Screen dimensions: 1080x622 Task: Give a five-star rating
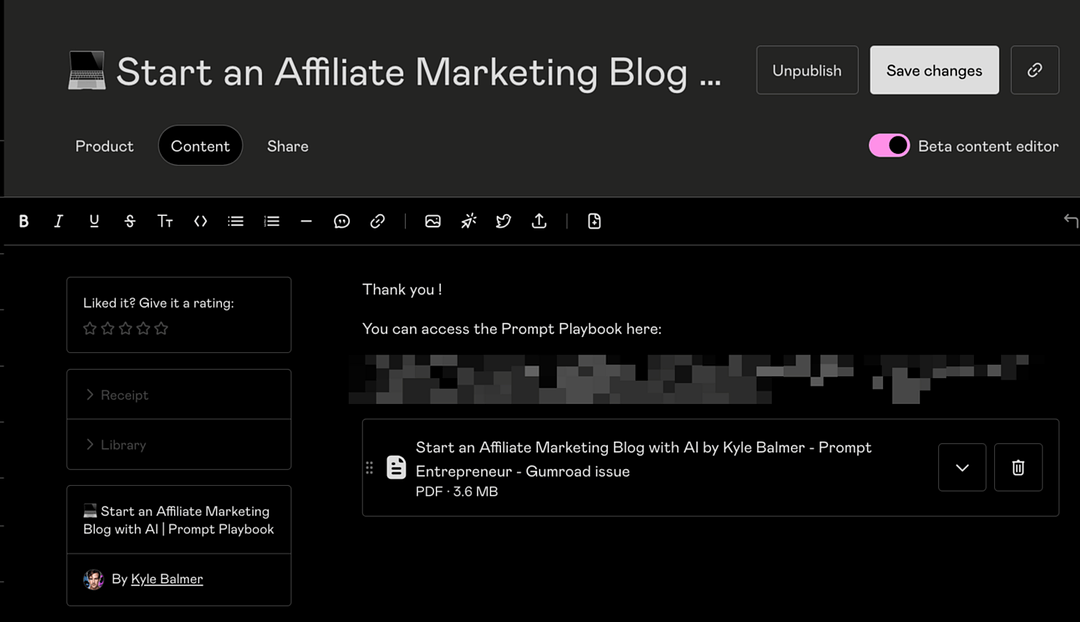tap(161, 329)
